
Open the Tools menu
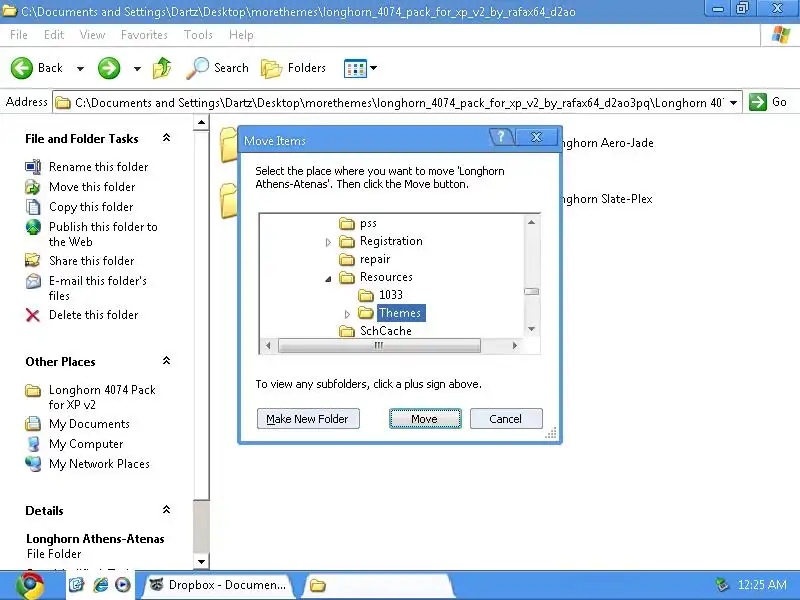click(198, 35)
